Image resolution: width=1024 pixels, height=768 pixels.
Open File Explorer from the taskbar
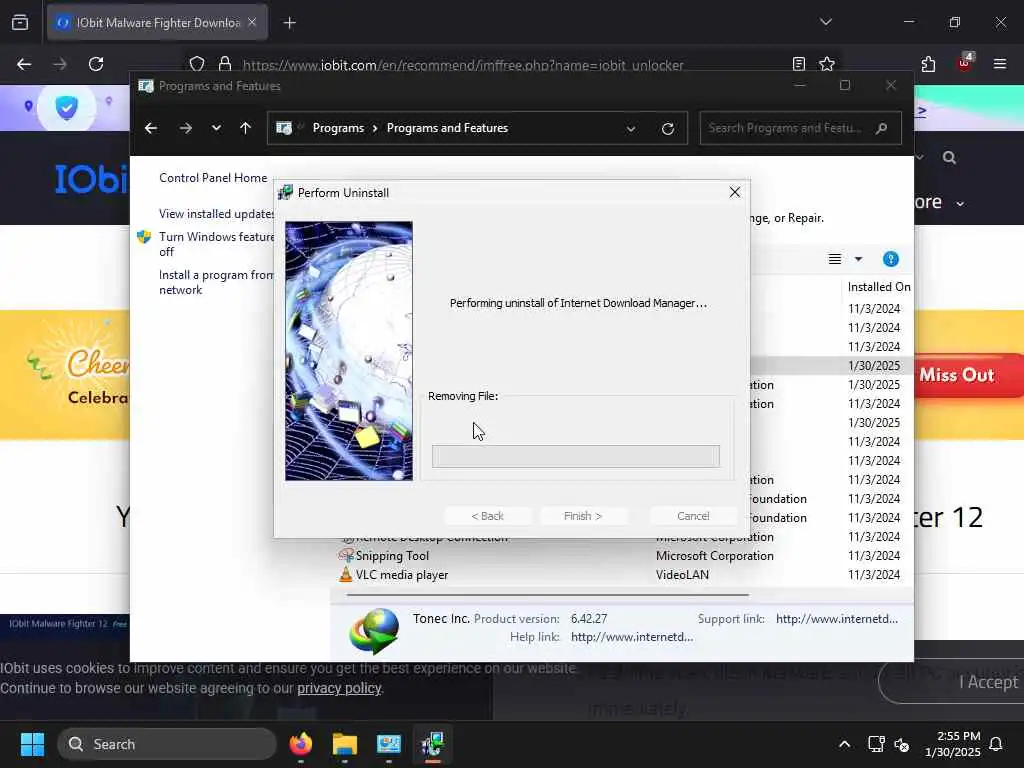(x=345, y=744)
